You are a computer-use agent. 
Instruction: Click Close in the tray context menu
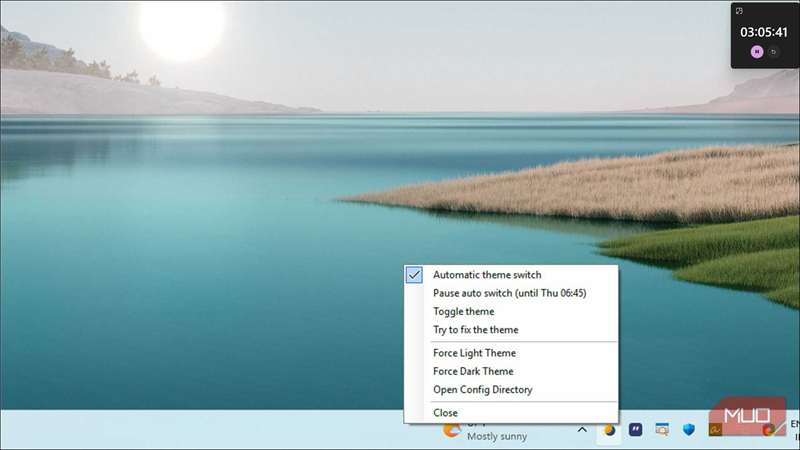point(445,413)
